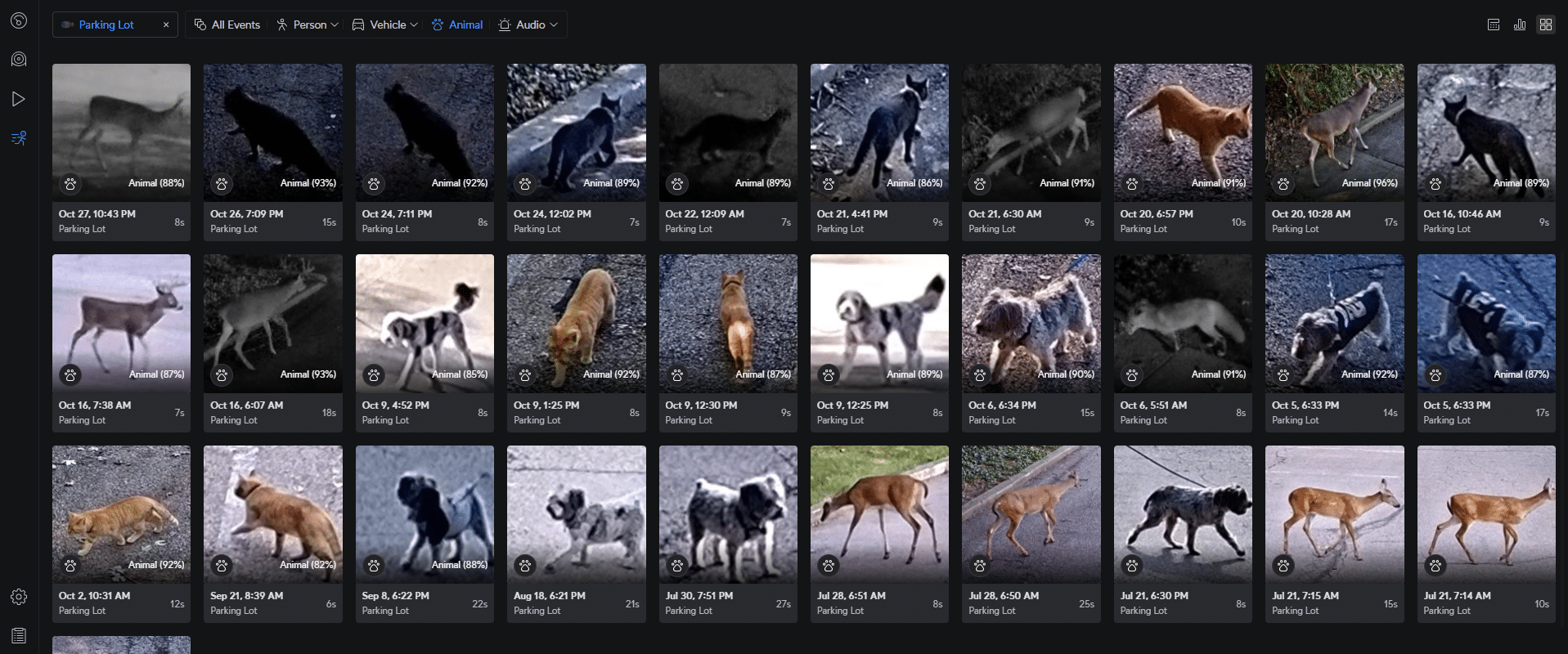Screen dimensions: 1568x654
Task: Expand the Person filter dropdown
Action: point(307,25)
